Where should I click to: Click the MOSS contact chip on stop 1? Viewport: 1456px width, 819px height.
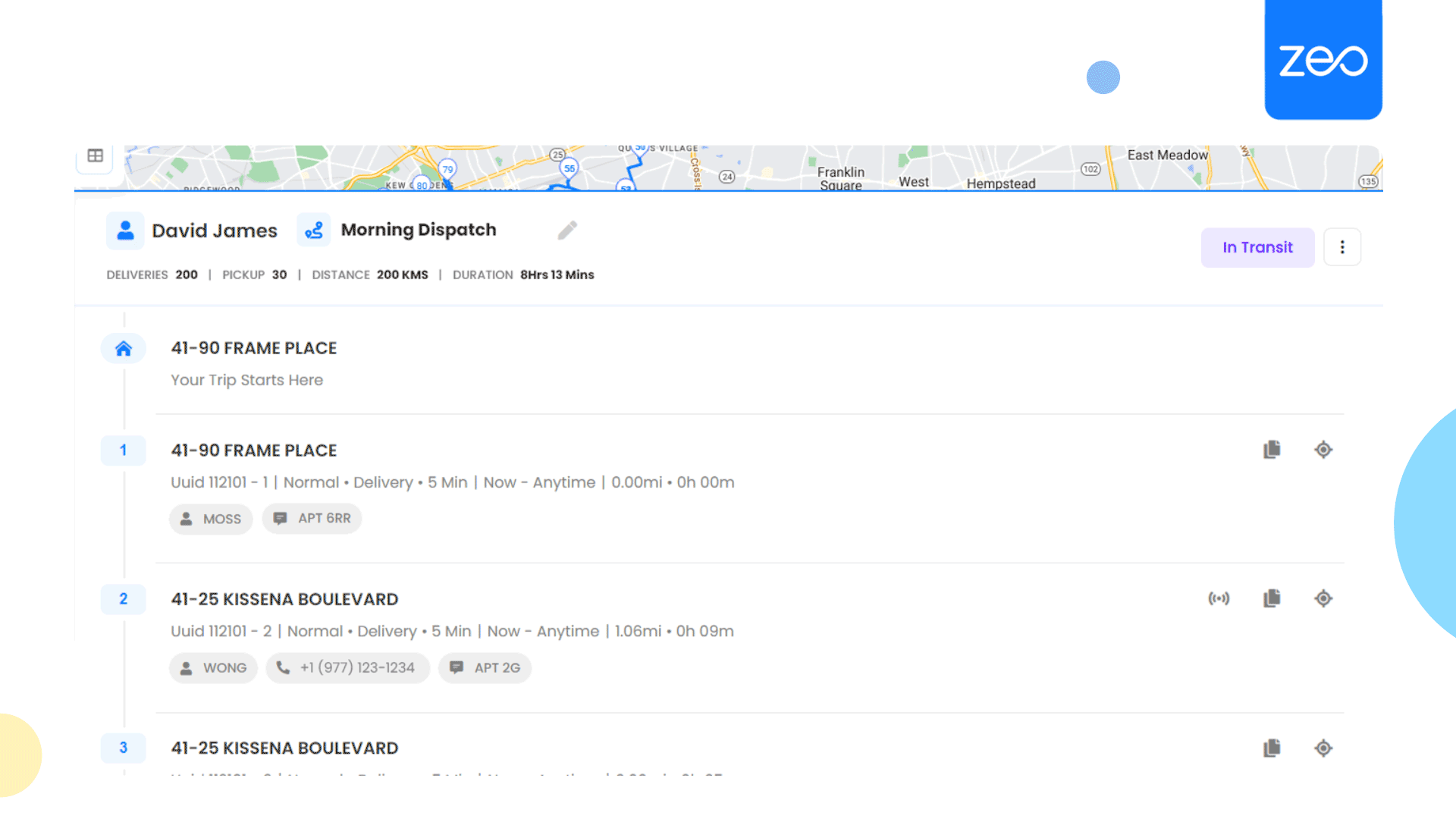pos(211,519)
